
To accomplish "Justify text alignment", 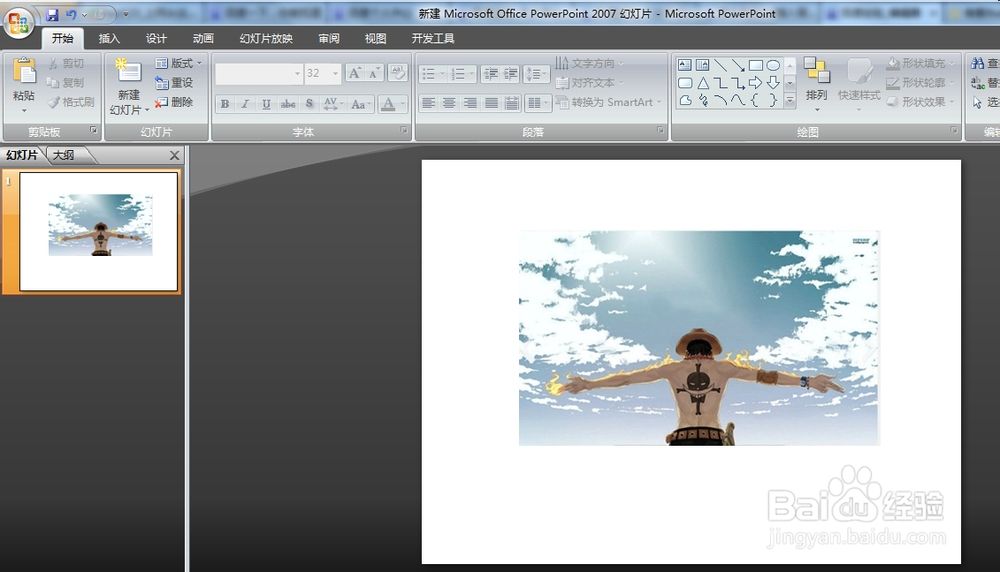I will (x=491, y=103).
